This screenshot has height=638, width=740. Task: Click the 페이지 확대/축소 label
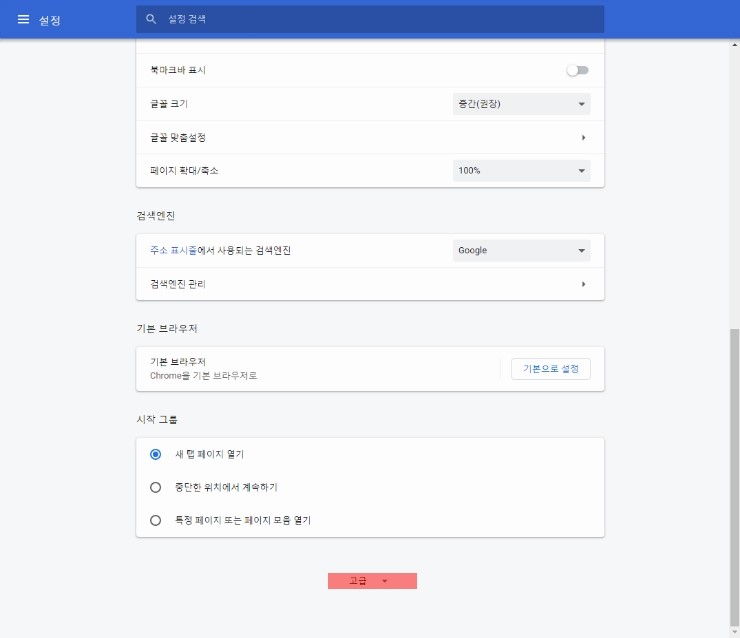click(184, 170)
